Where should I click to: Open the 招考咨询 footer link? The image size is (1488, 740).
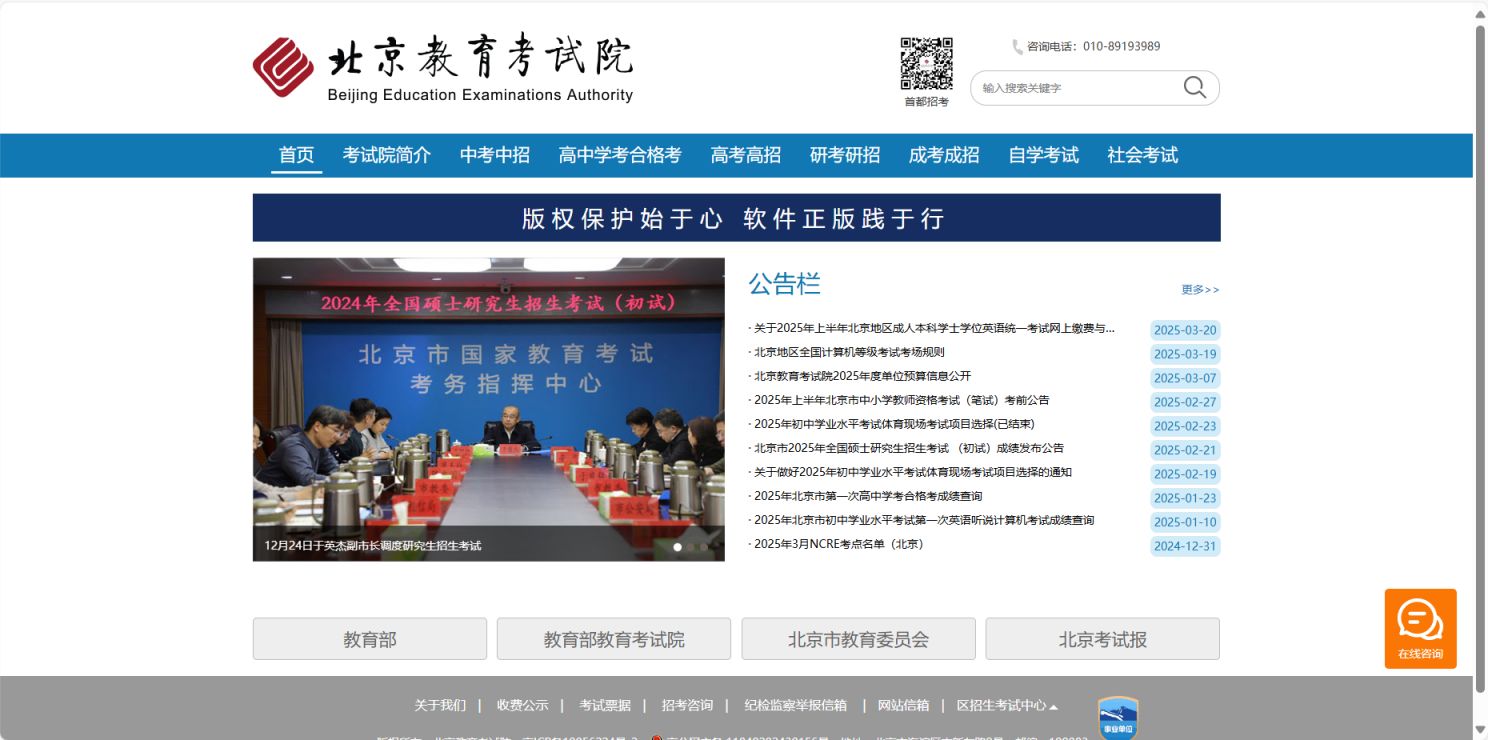(x=687, y=706)
